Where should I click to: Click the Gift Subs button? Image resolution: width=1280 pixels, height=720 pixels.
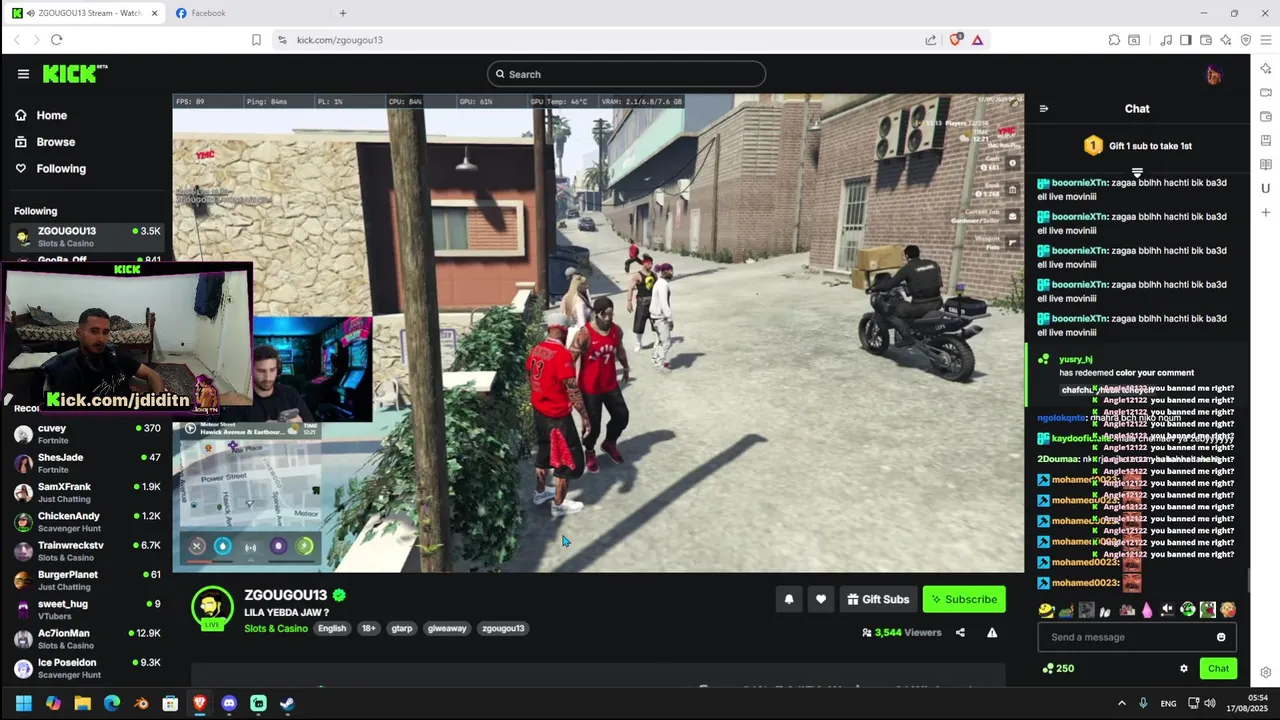[x=878, y=599]
